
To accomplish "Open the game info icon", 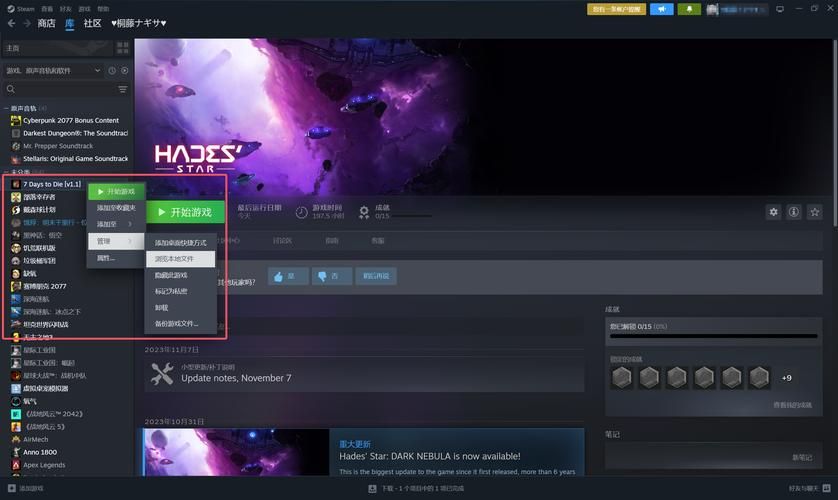I will tap(794, 212).
